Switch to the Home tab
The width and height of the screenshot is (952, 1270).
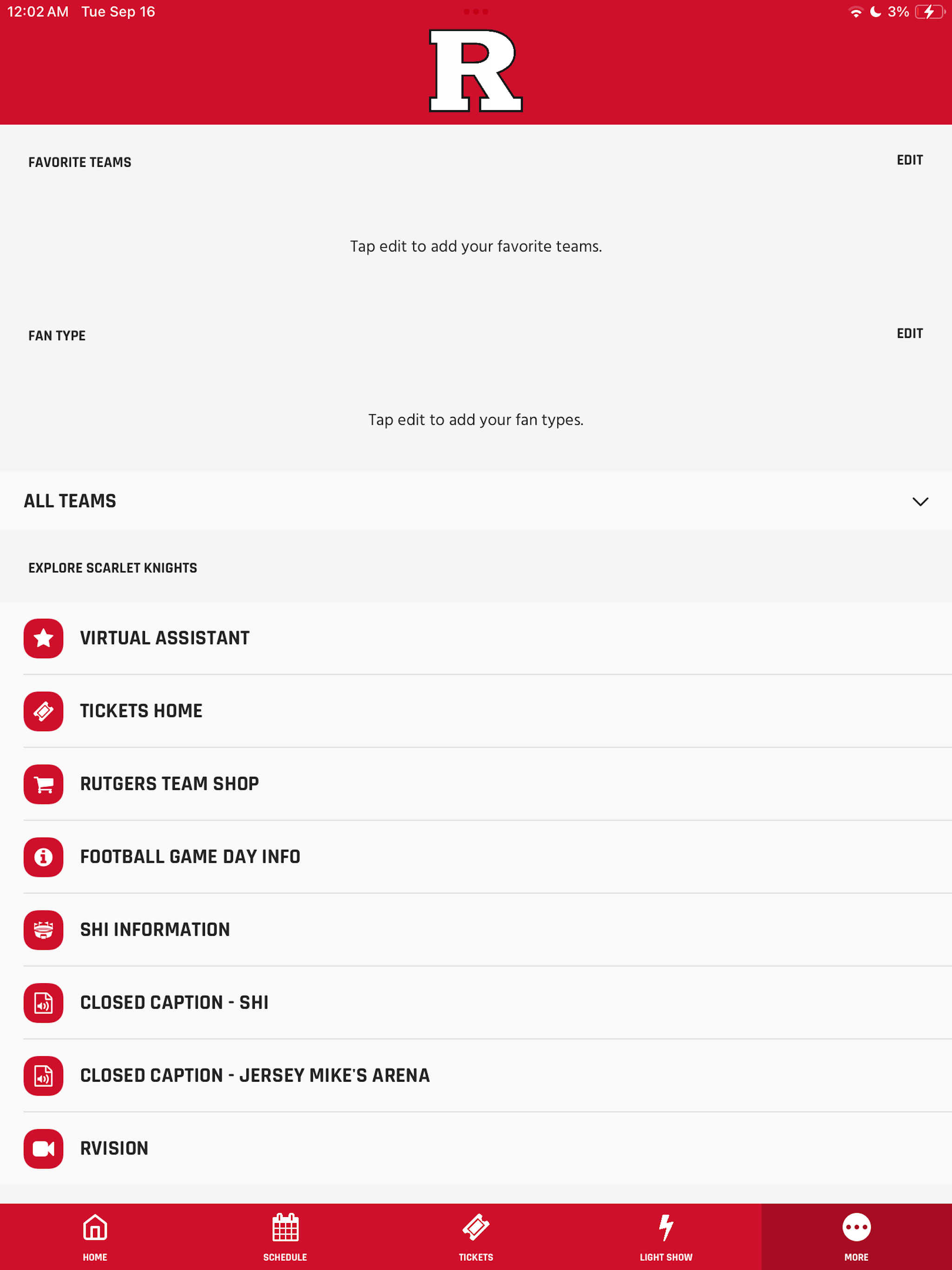coord(95,1237)
